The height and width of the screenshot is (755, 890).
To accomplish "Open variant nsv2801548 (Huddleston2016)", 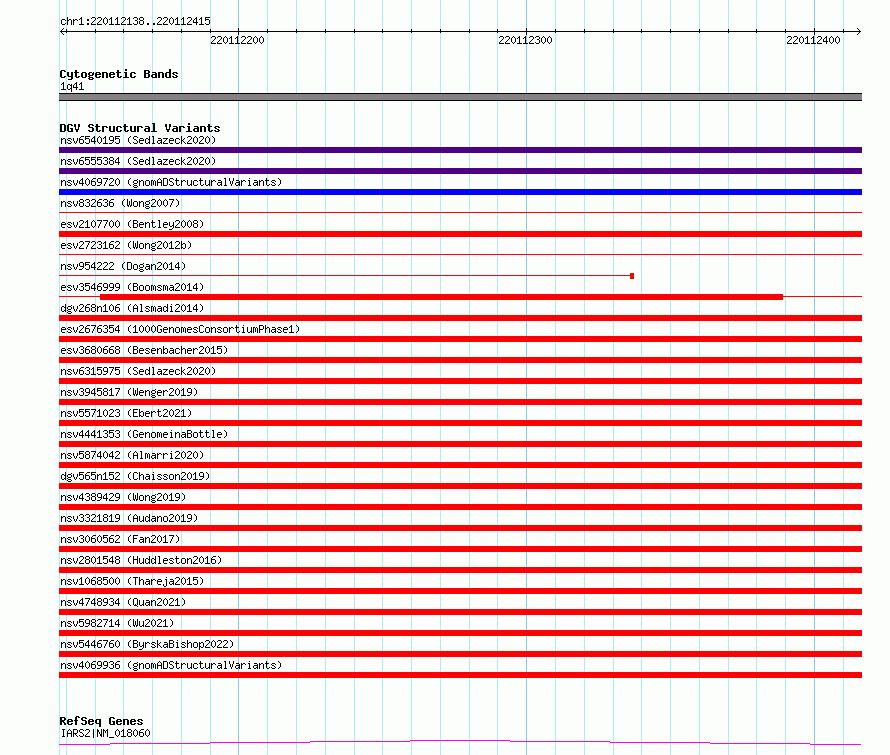I will click(141, 560).
